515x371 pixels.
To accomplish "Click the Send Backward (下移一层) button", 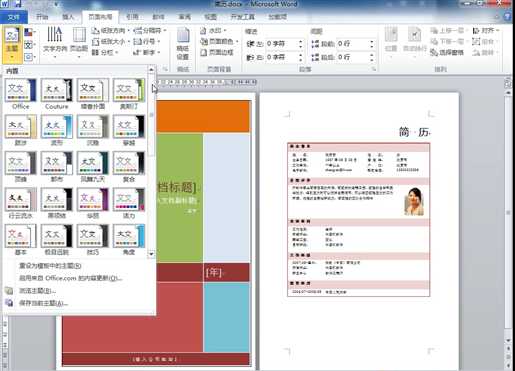I will point(449,42).
